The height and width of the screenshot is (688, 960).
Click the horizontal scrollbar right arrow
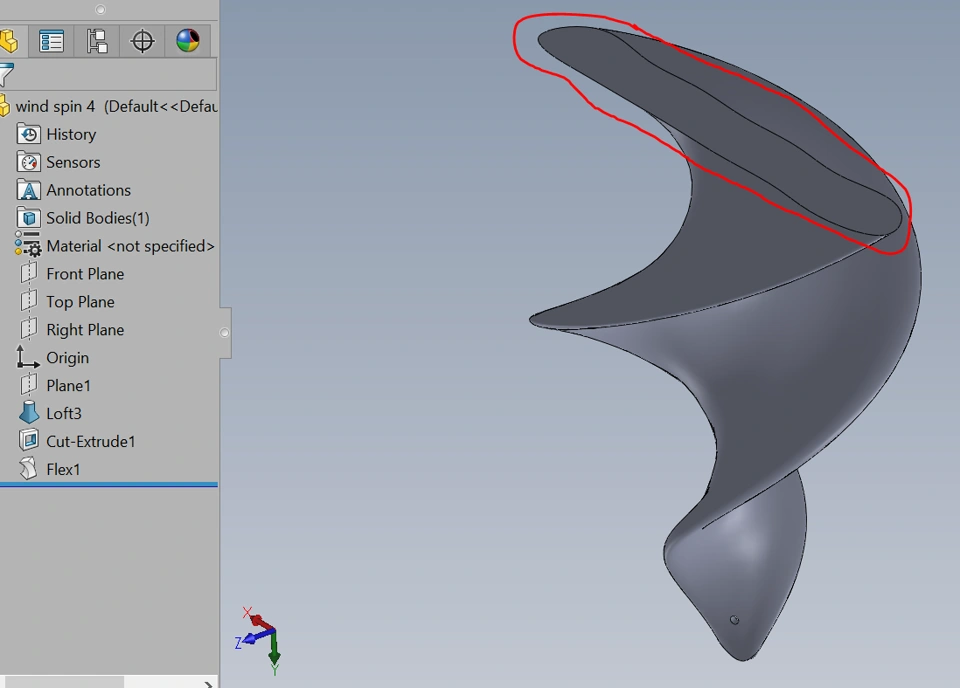point(209,684)
